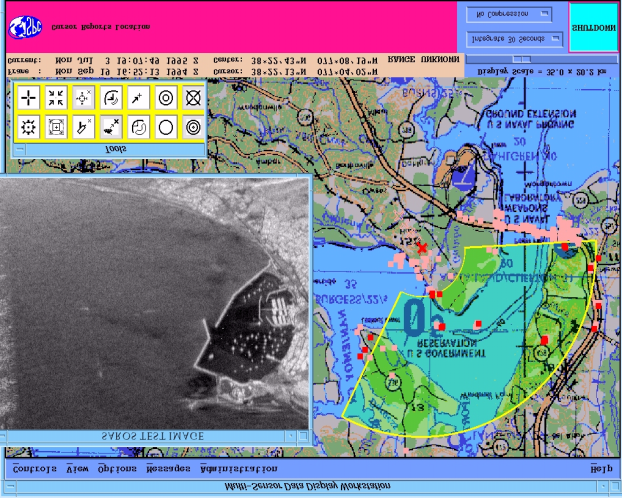Open the No Compression option menu
Viewport: 622px width, 498px height.
click(509, 14)
